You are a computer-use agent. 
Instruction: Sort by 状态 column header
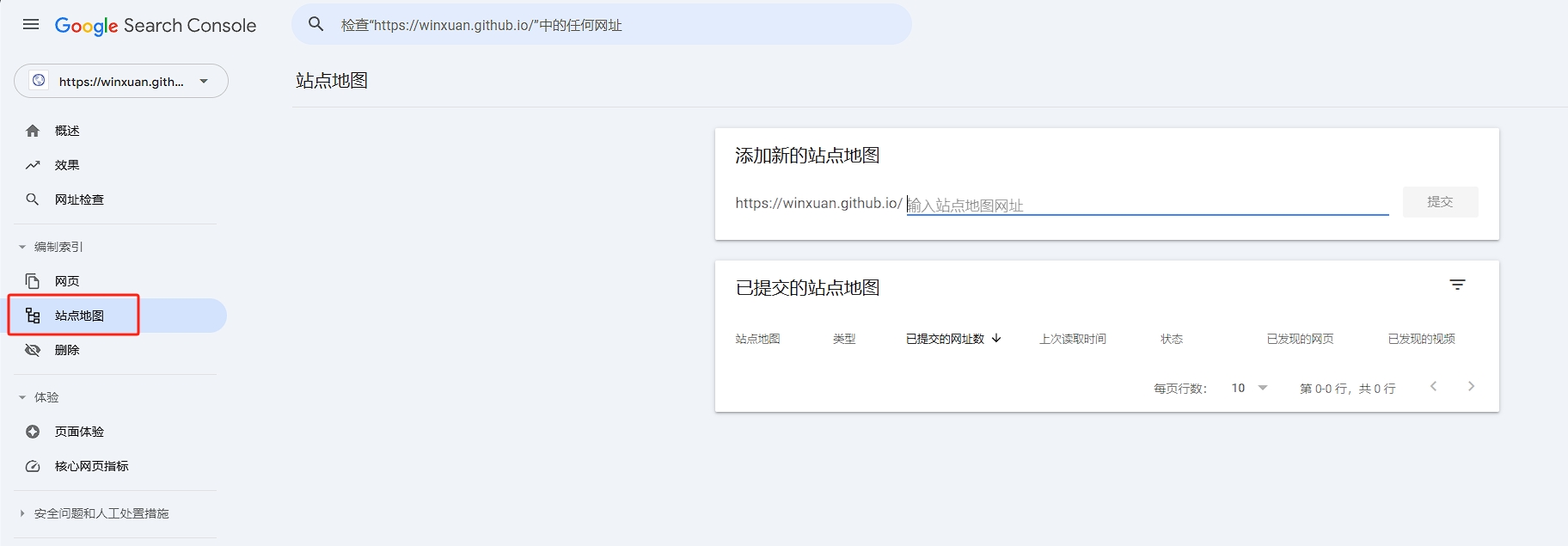tap(1172, 339)
